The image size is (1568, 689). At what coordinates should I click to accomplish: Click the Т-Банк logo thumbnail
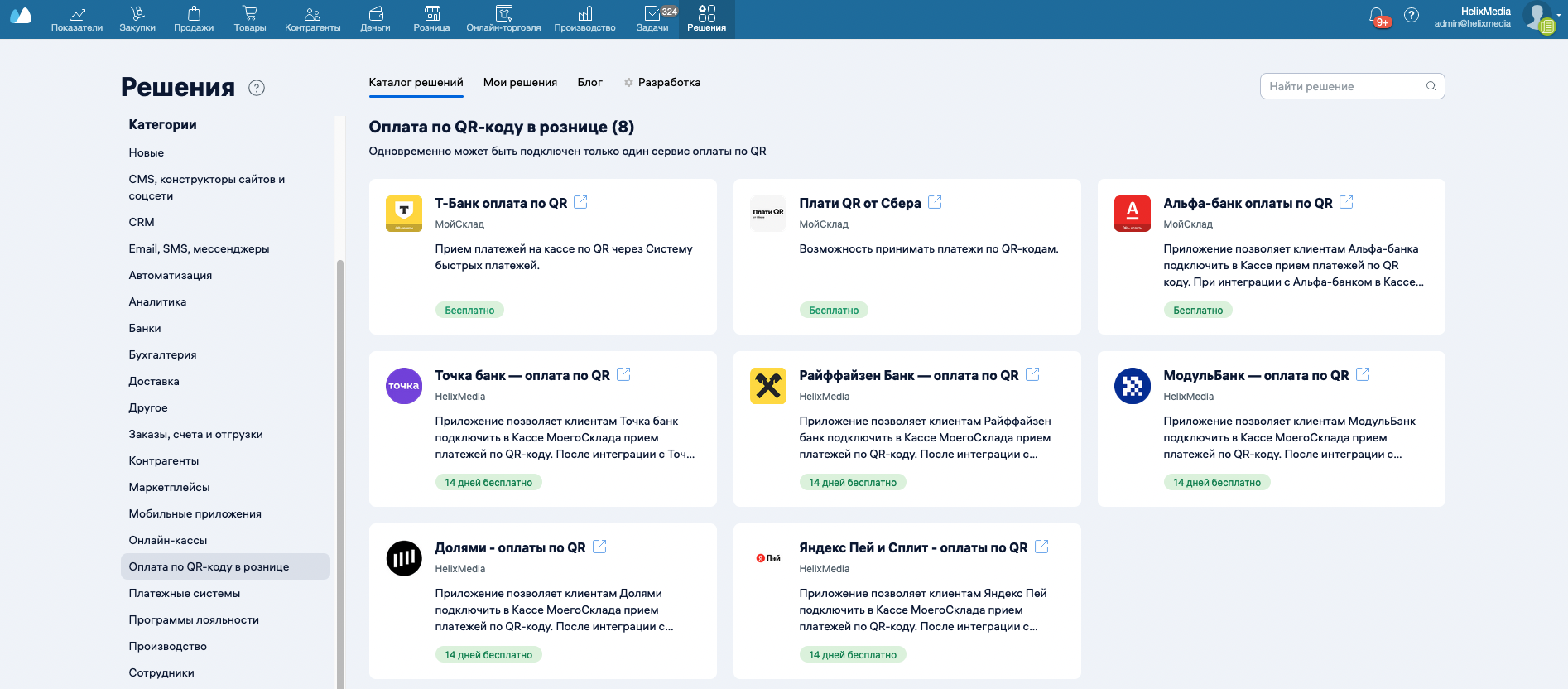pos(404,214)
